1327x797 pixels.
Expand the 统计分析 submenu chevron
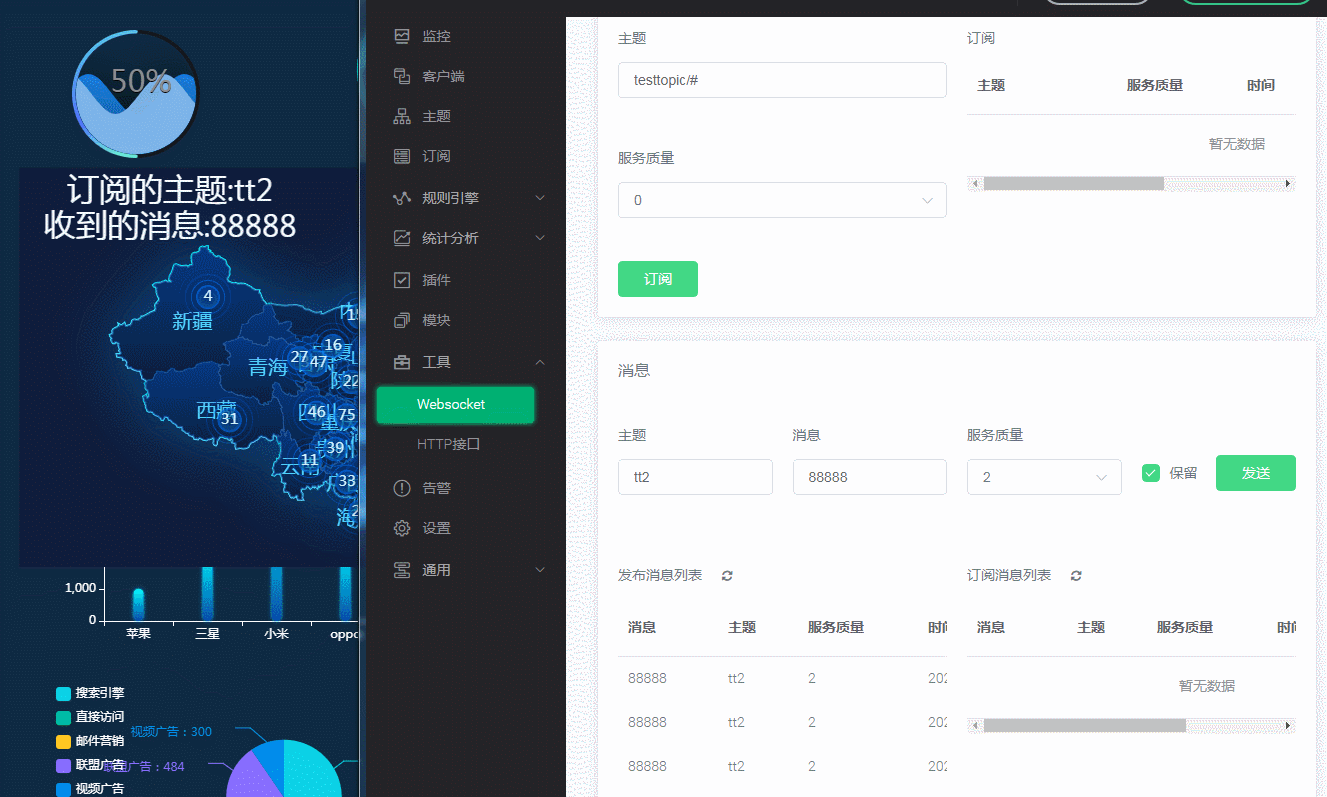[540, 238]
